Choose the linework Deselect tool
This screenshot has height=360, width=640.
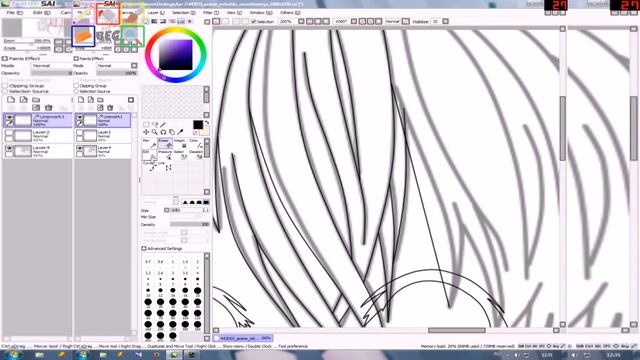196,155
